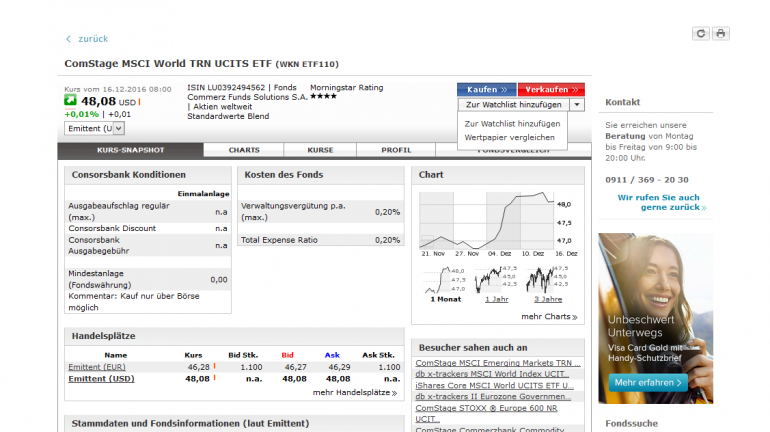The image size is (770, 432).
Task: Click the mehr Charts link
Action: [549, 317]
